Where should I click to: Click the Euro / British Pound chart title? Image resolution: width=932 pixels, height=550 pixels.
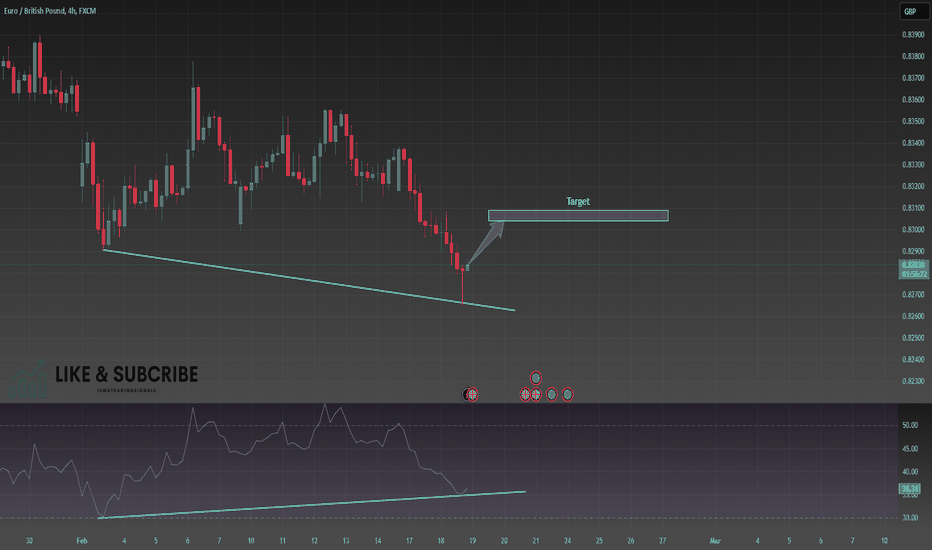pyautogui.click(x=50, y=11)
